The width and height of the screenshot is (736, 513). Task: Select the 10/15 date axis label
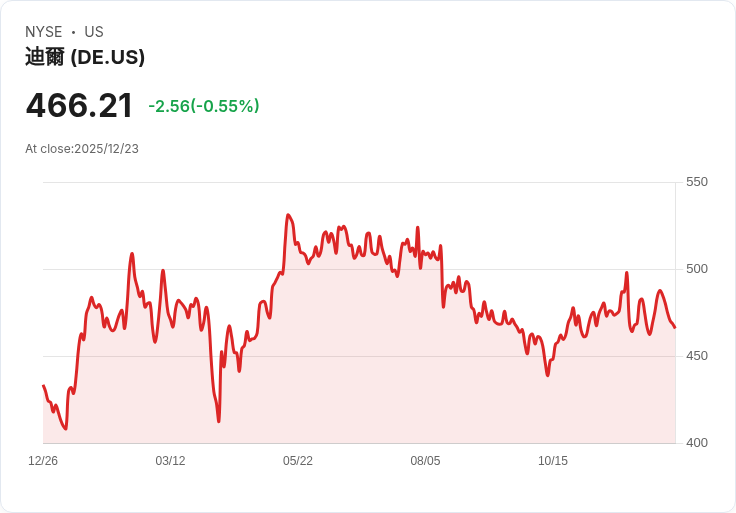click(552, 461)
